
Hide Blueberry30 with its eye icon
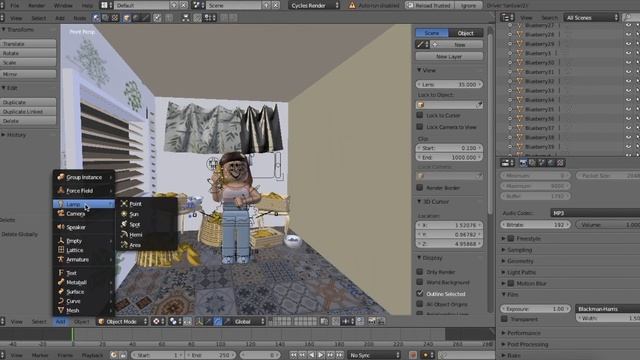coord(629,62)
